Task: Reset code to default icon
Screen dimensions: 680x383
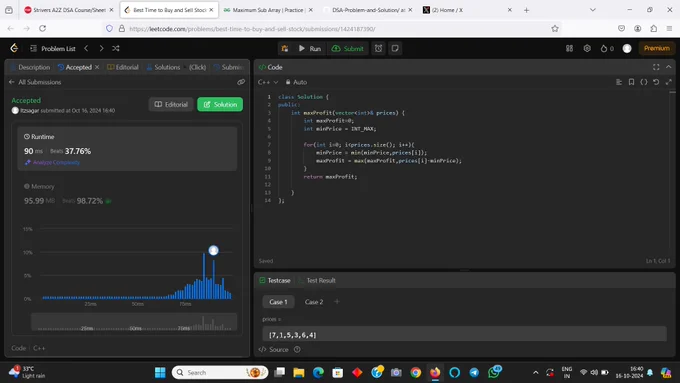Action: coord(656,82)
